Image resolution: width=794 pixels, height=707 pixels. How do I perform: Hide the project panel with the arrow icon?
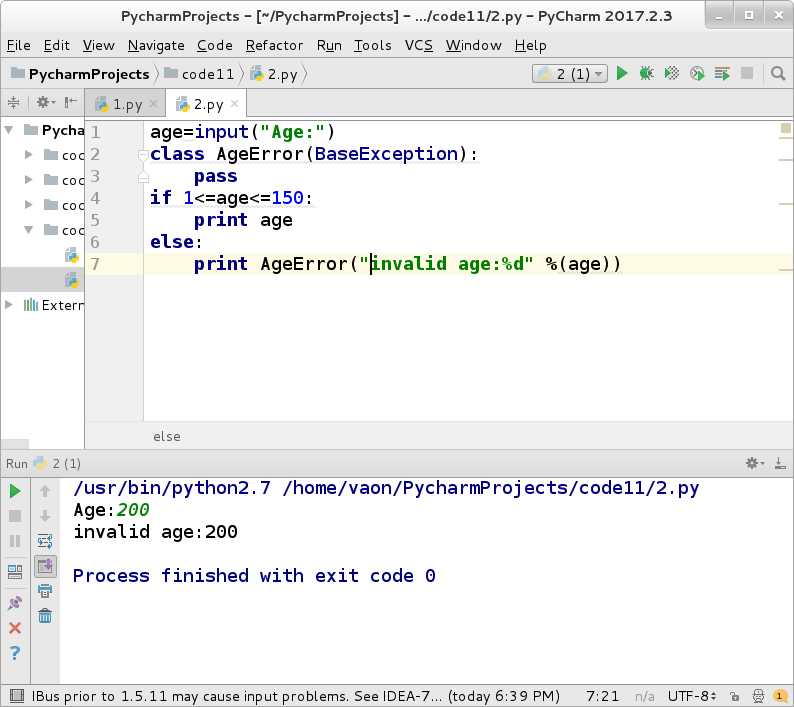[x=71, y=103]
